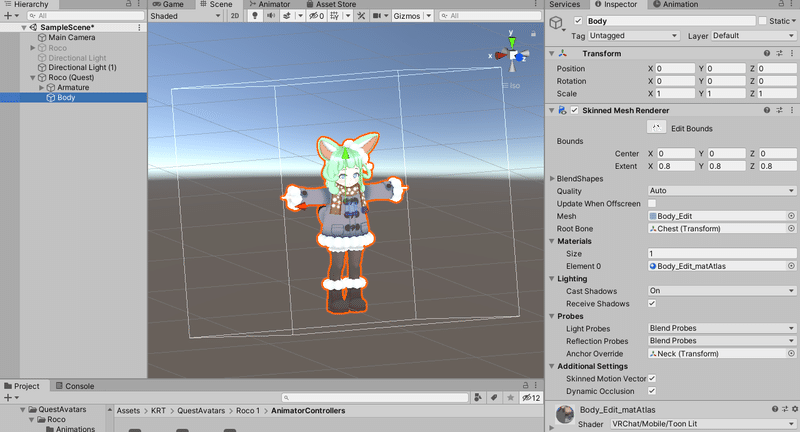The image size is (800, 432).
Task: Open Skinned Mesh Renderer help reference
Action: click(767, 110)
